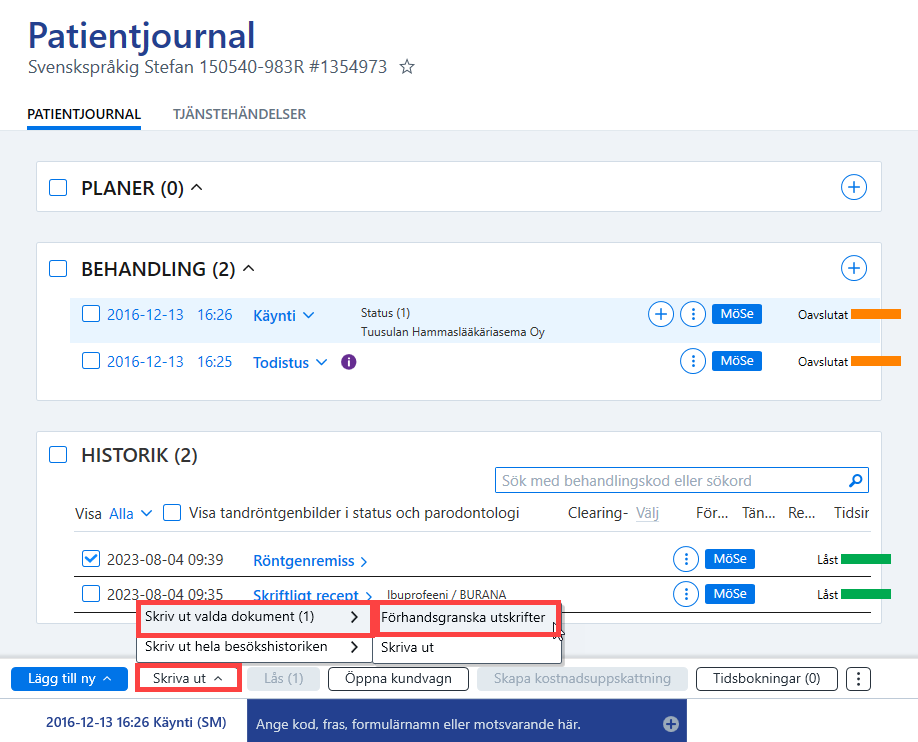The width and height of the screenshot is (918, 742).
Task: Add new plan with PLANER plus icon
Action: [x=854, y=187]
